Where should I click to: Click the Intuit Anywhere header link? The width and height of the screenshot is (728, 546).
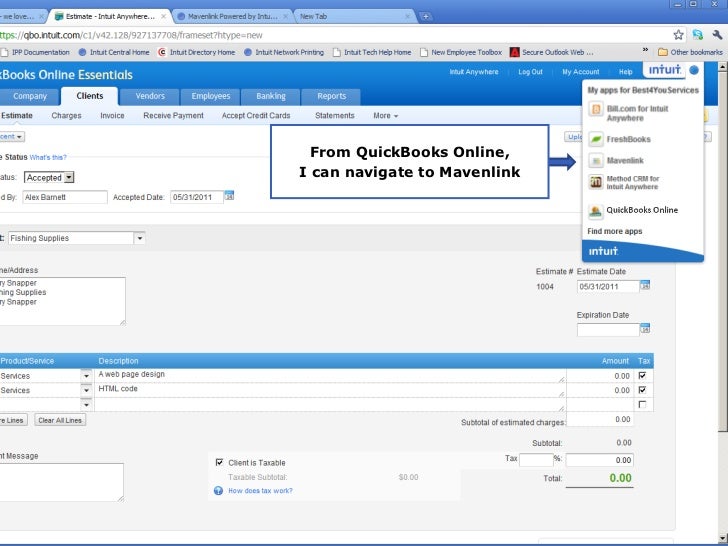click(474, 72)
